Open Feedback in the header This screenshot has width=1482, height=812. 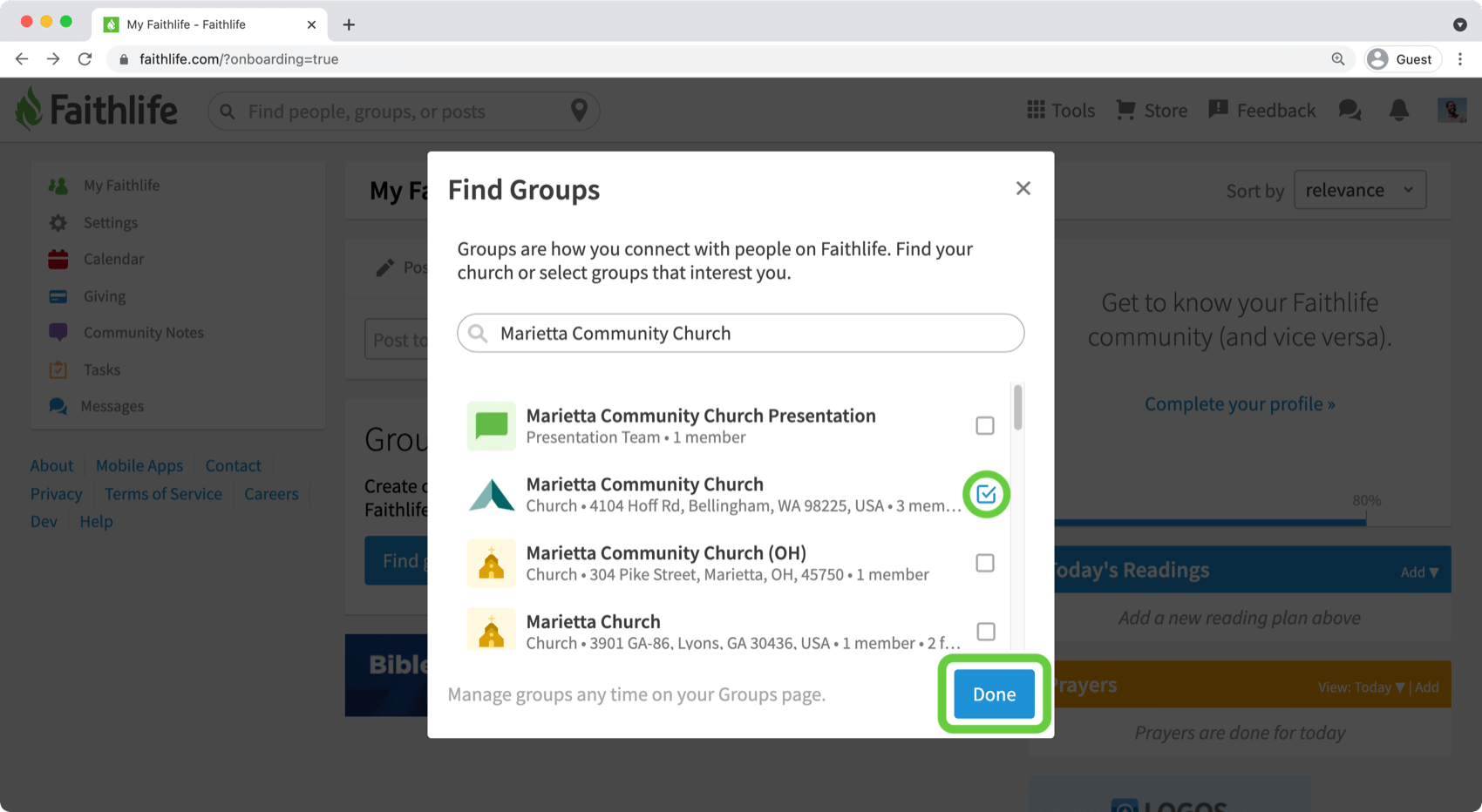click(1261, 111)
